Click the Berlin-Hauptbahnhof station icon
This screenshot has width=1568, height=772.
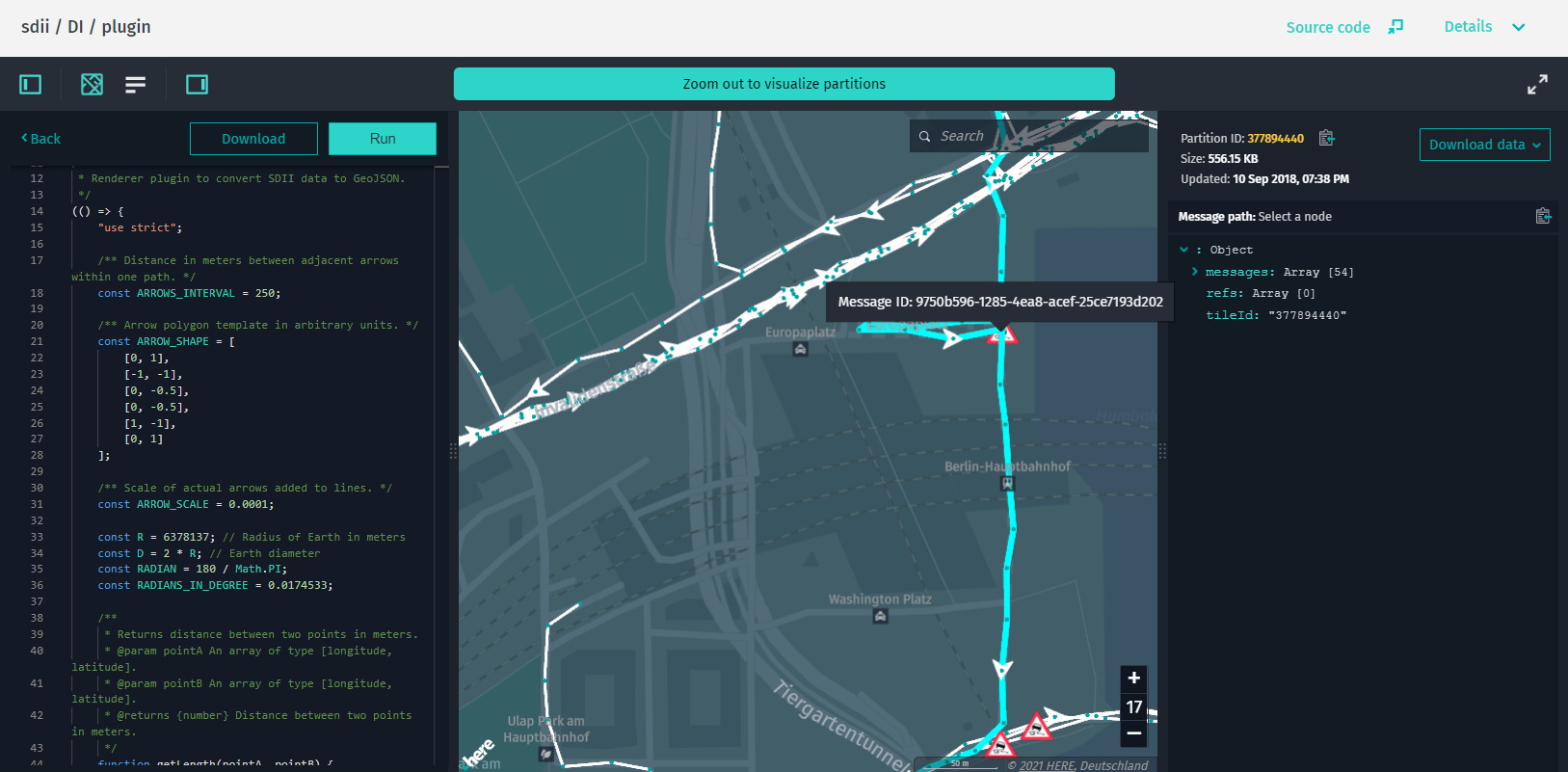1007,484
